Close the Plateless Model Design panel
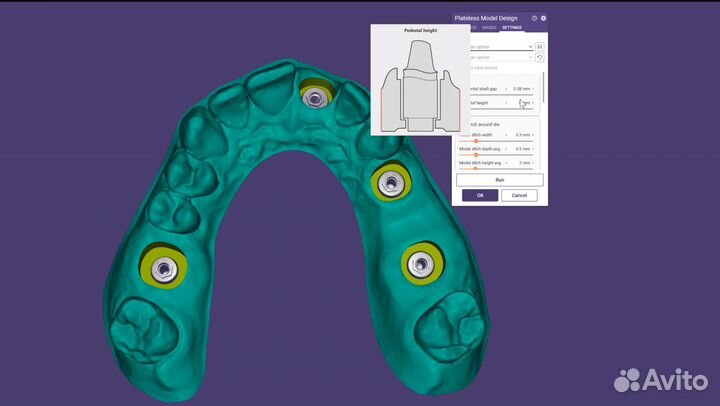Image resolution: width=720 pixels, height=406 pixels. click(544, 18)
